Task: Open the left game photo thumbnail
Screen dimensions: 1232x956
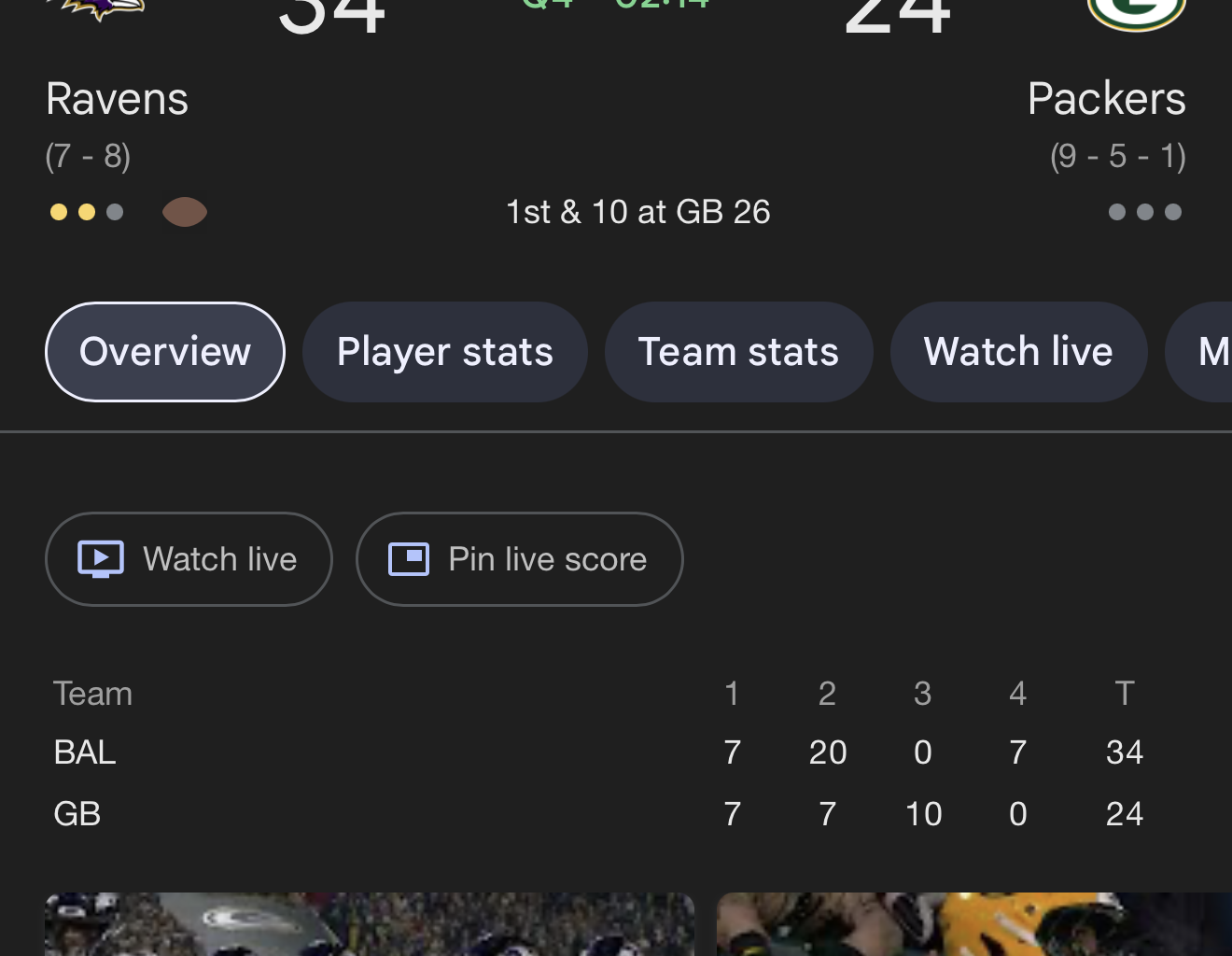Action: [370, 924]
